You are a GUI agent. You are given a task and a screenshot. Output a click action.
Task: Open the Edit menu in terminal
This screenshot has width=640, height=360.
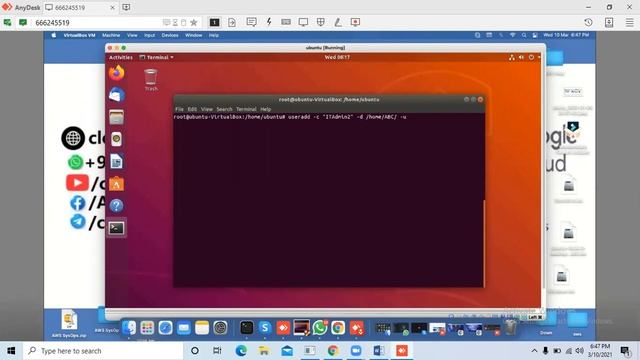point(192,109)
